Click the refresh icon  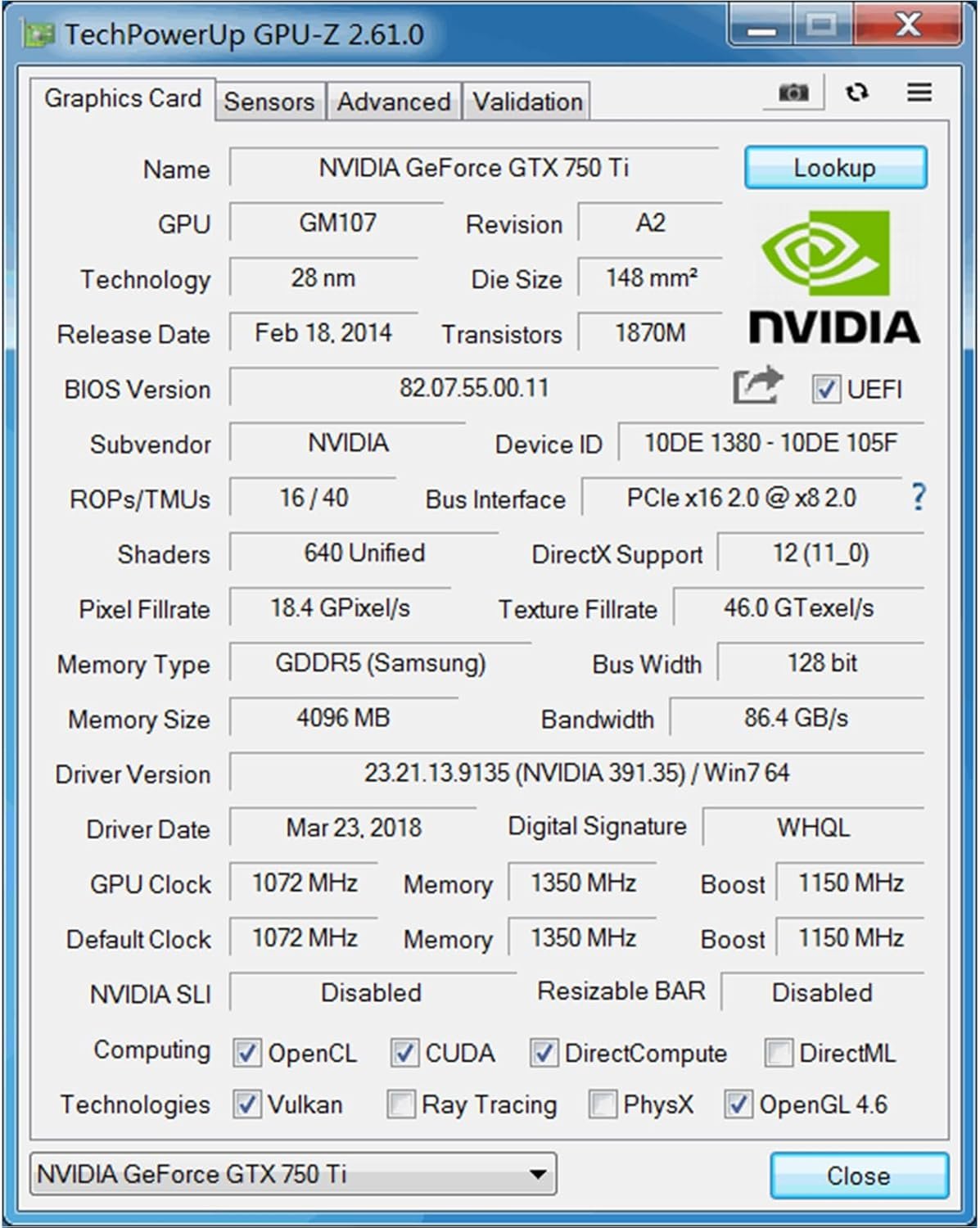pos(856,93)
